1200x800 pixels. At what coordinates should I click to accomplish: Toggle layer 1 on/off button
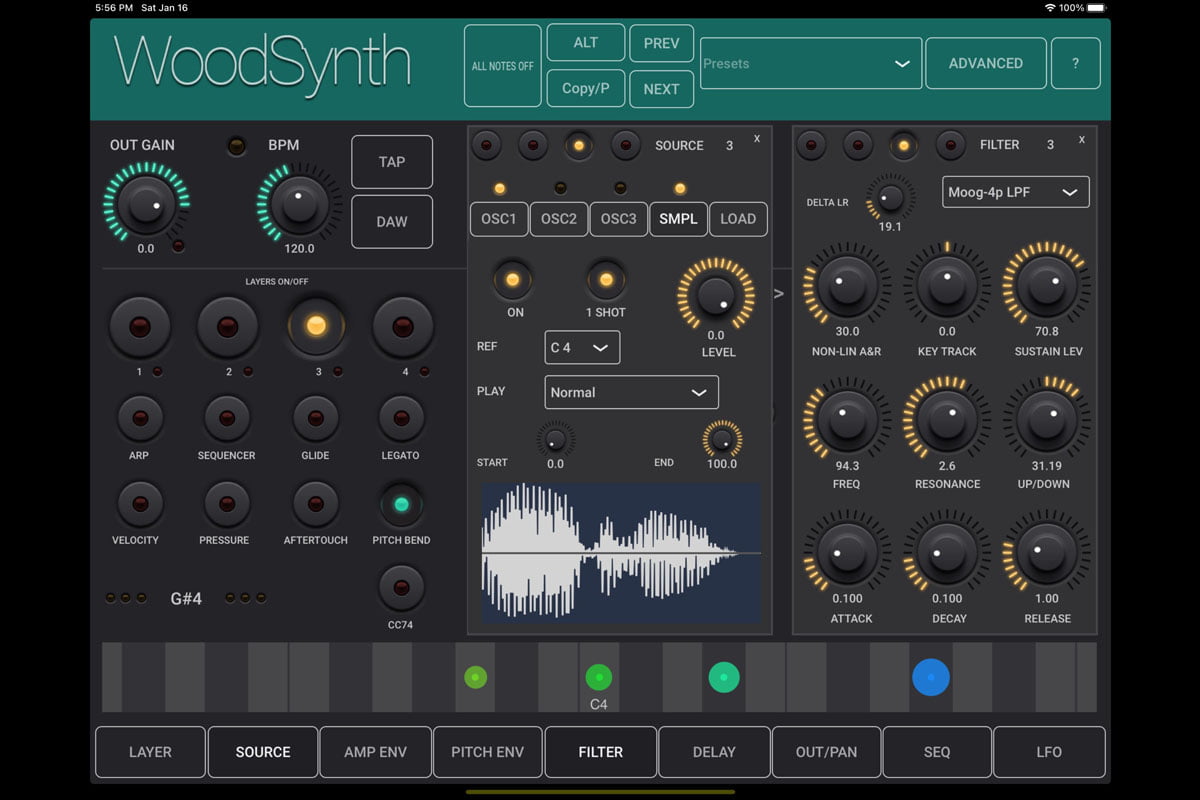(x=139, y=326)
